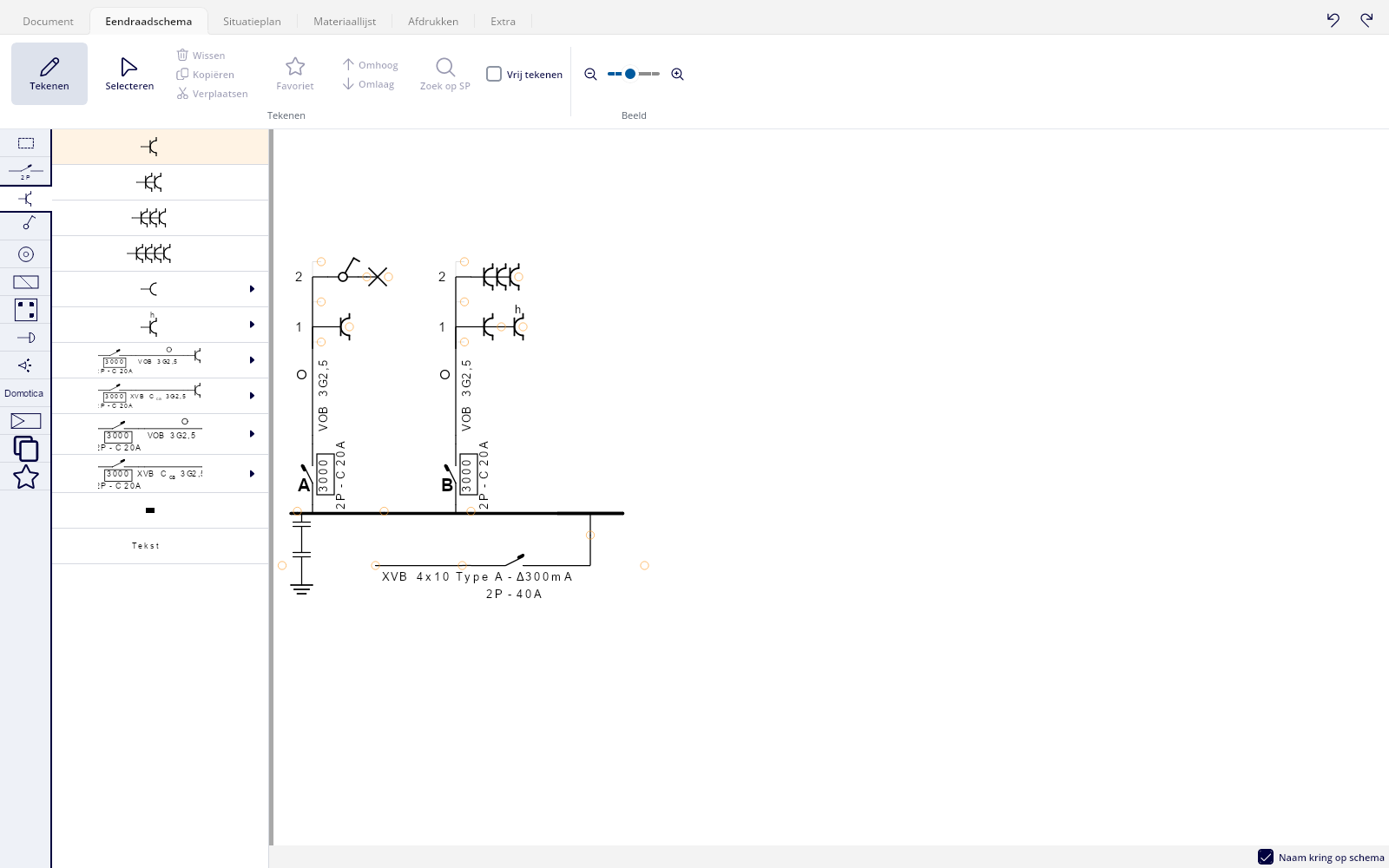This screenshot has height=868, width=1389.
Task: Zoom out with the minus magnifier
Action: pos(590,75)
